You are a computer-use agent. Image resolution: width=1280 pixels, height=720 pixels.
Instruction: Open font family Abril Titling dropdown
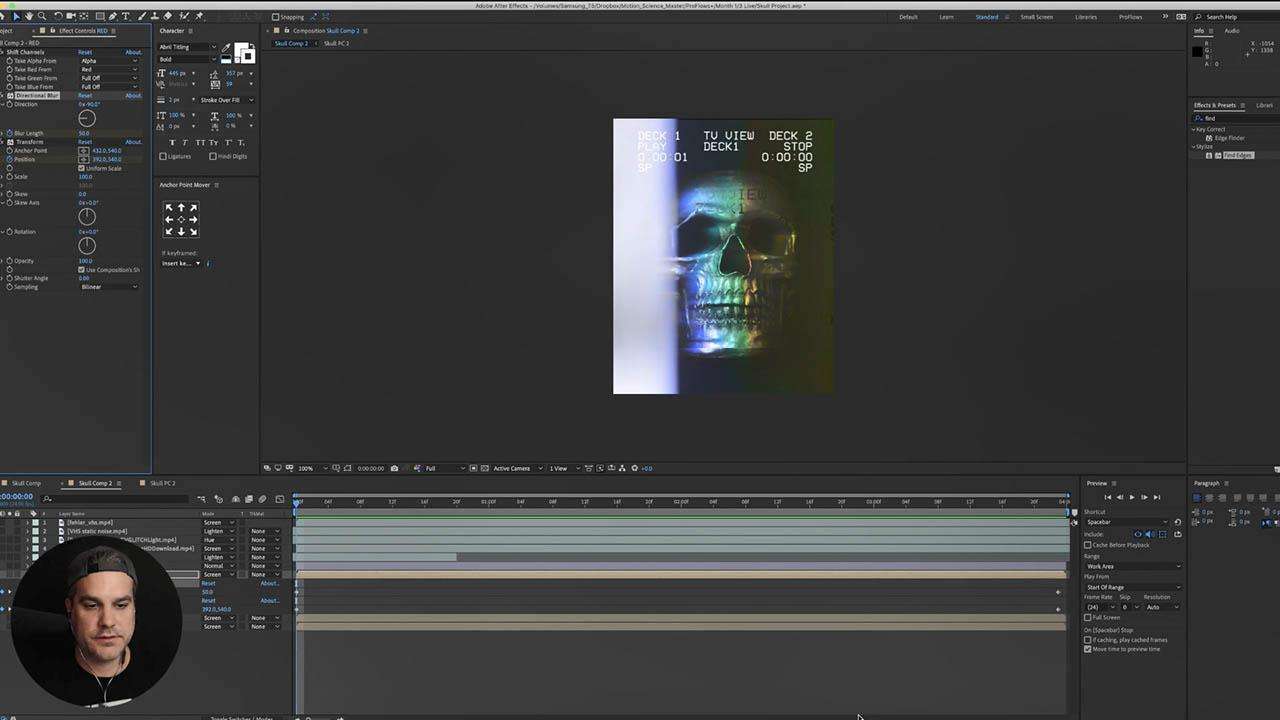pos(187,47)
